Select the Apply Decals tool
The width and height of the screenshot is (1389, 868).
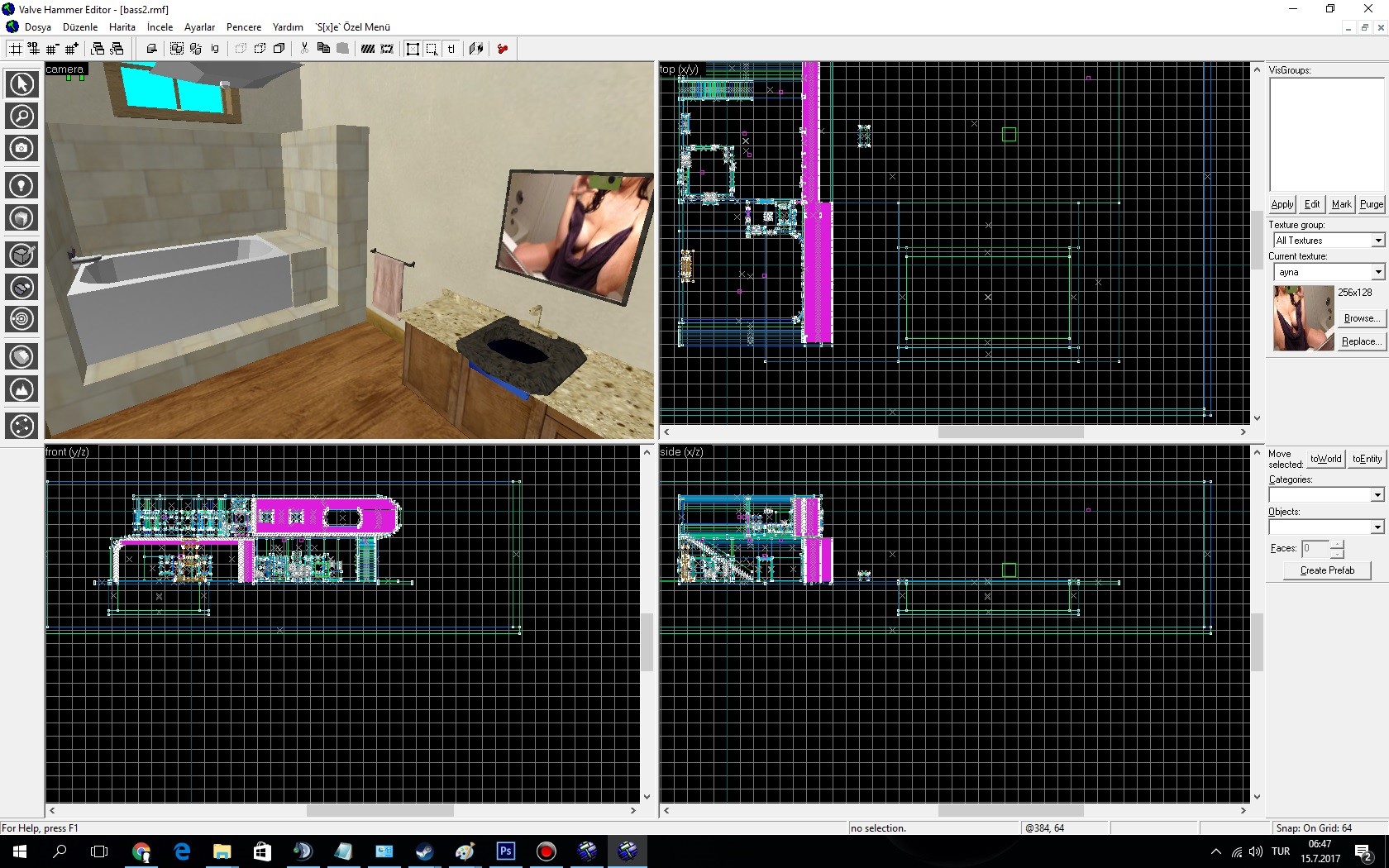coord(21,319)
